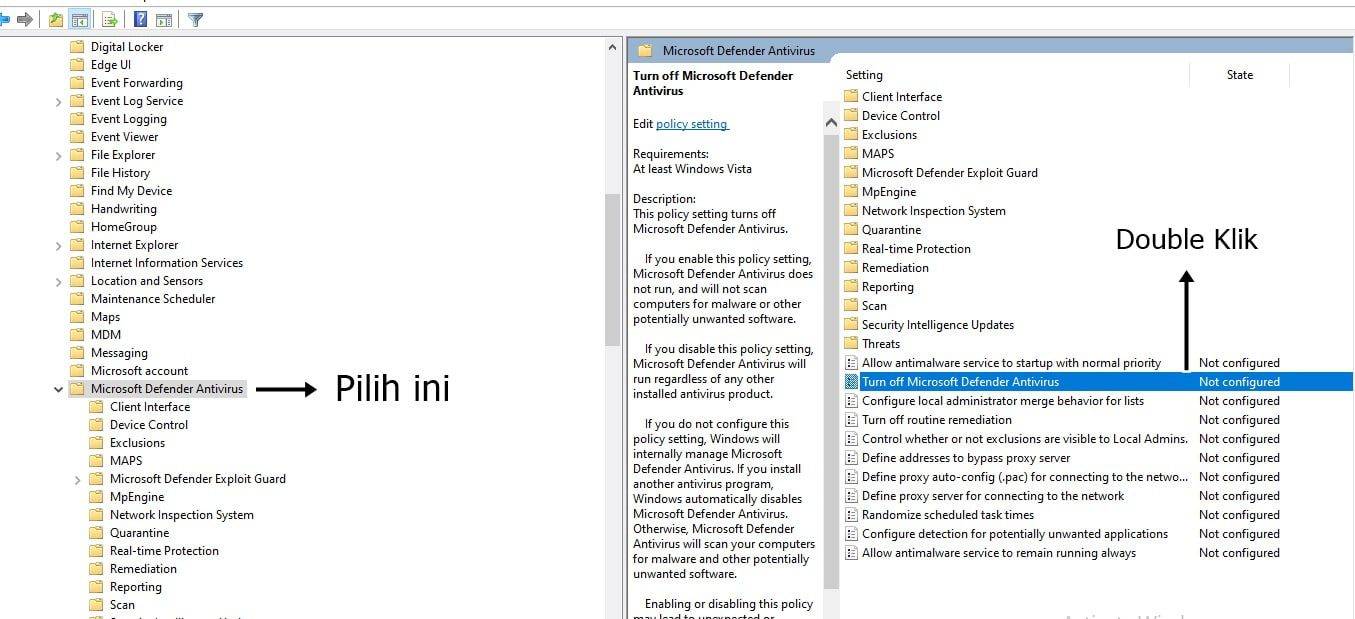Click the Filter funnel toolbar icon
The width and height of the screenshot is (1355, 619).
point(196,19)
